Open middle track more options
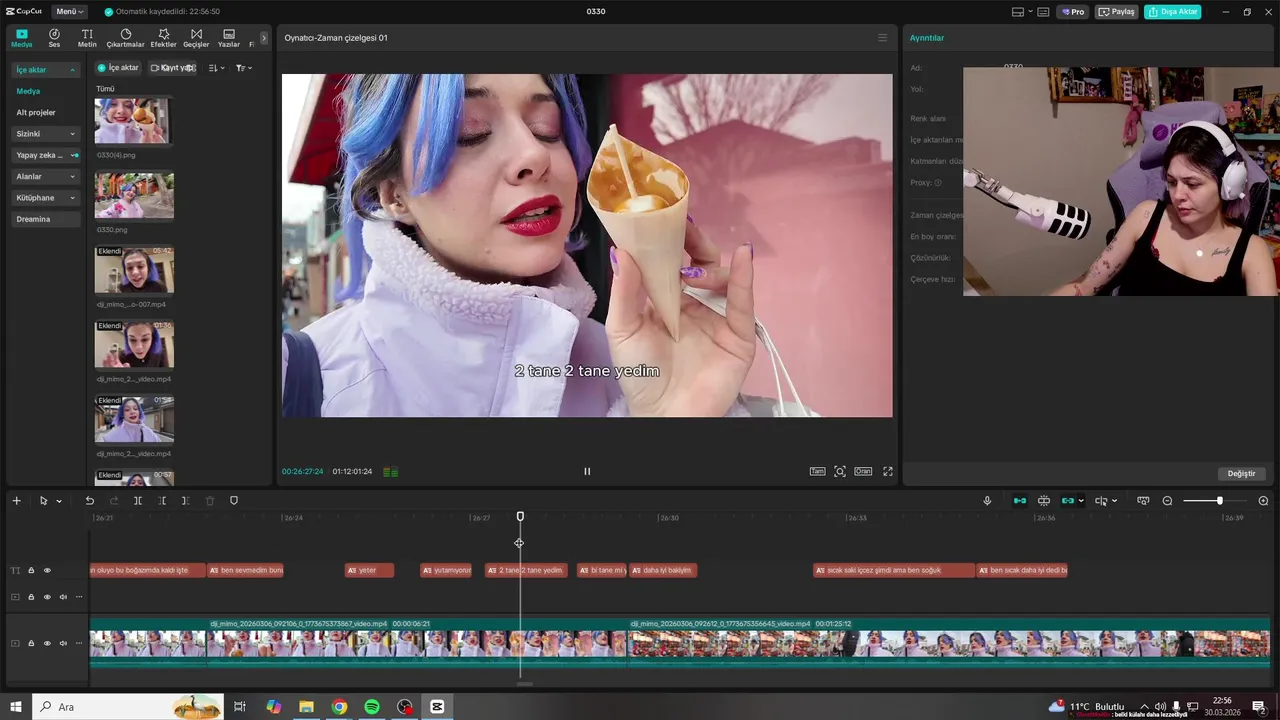1280x720 pixels. pos(79,597)
